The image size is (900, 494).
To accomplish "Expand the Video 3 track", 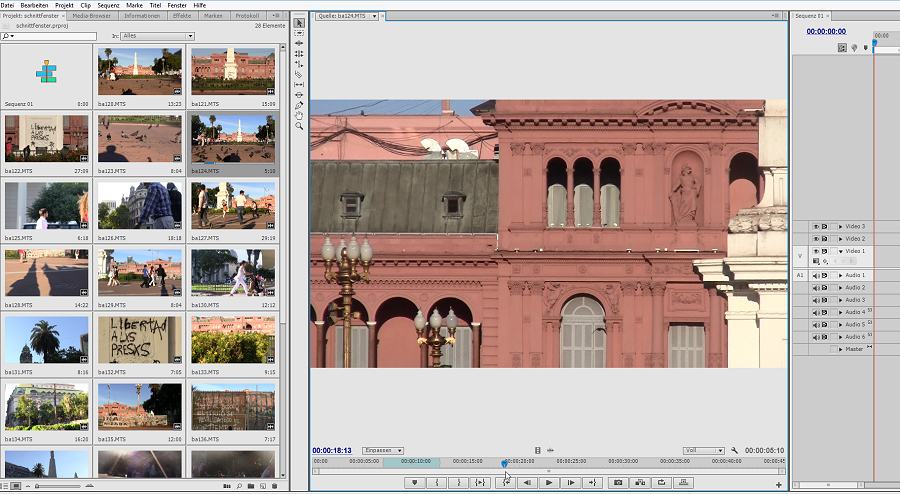I will (x=841, y=227).
